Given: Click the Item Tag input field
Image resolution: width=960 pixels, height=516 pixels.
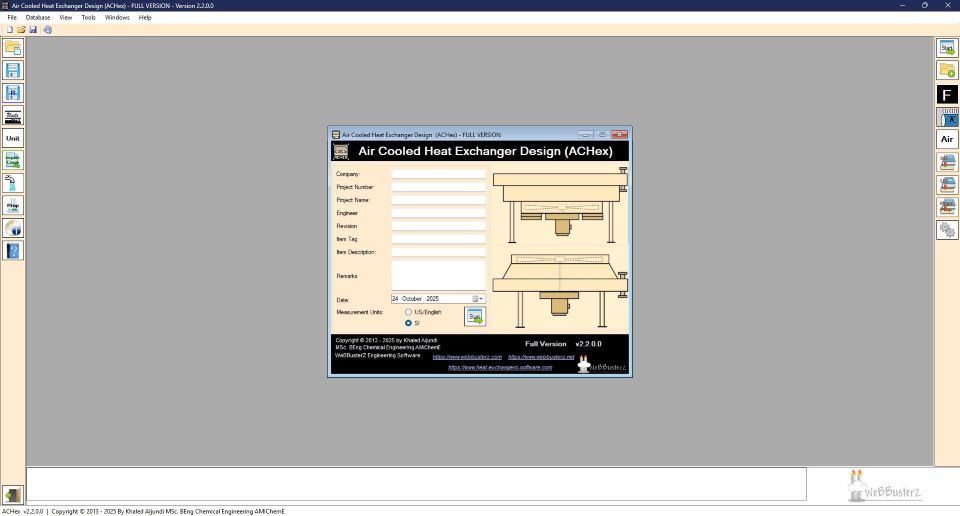Looking at the screenshot, I should pyautogui.click(x=438, y=239).
